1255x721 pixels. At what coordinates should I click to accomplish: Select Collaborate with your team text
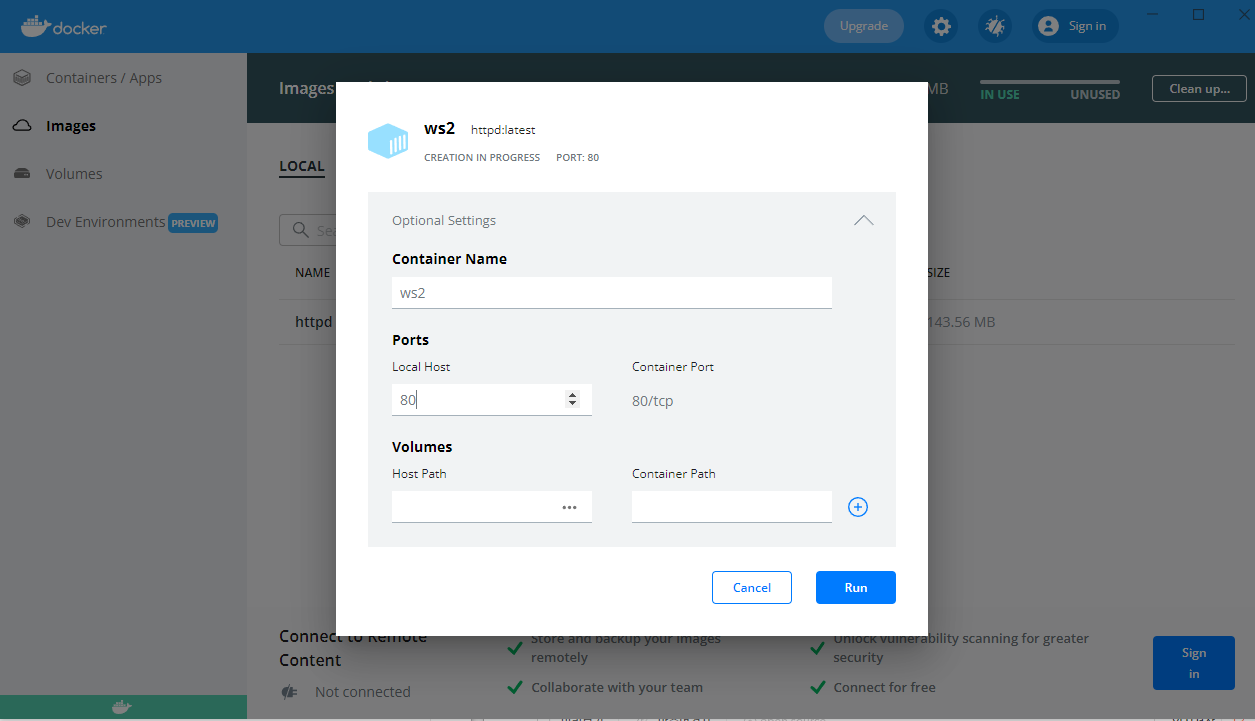click(617, 688)
